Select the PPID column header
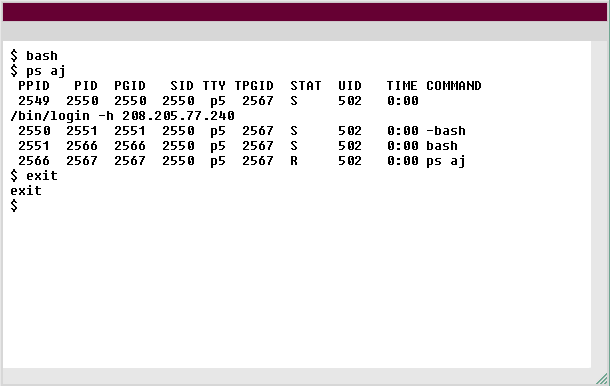This screenshot has width=610, height=386. click(x=34, y=86)
